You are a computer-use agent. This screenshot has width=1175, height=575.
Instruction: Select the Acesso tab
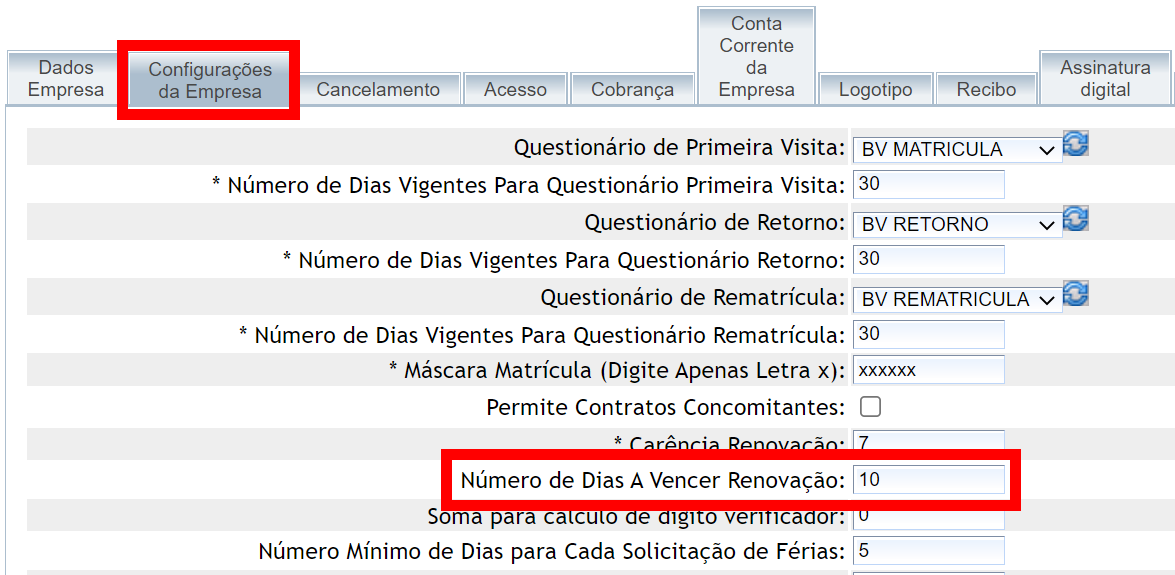(x=516, y=89)
